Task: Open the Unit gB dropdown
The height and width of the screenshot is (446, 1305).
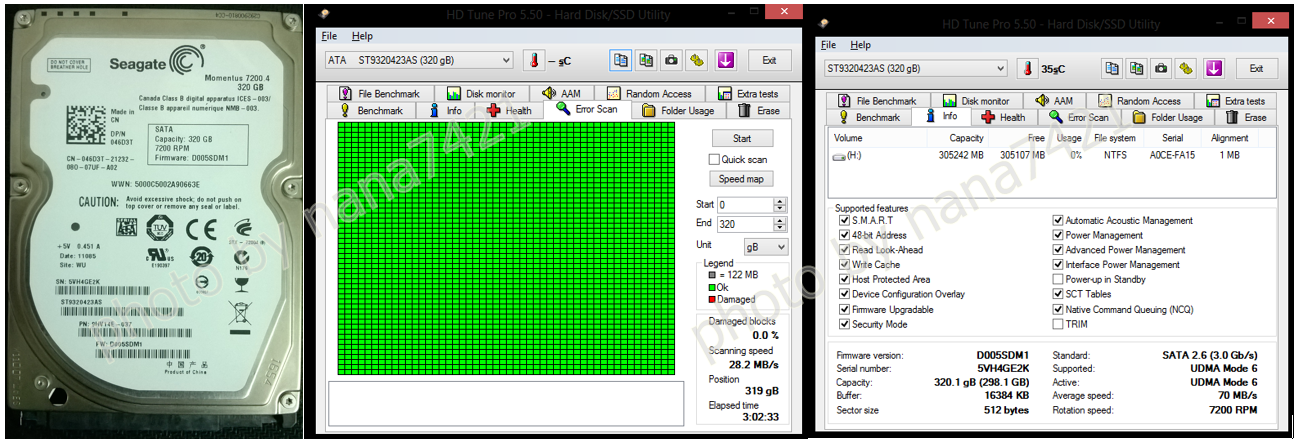Action: pyautogui.click(x=765, y=246)
